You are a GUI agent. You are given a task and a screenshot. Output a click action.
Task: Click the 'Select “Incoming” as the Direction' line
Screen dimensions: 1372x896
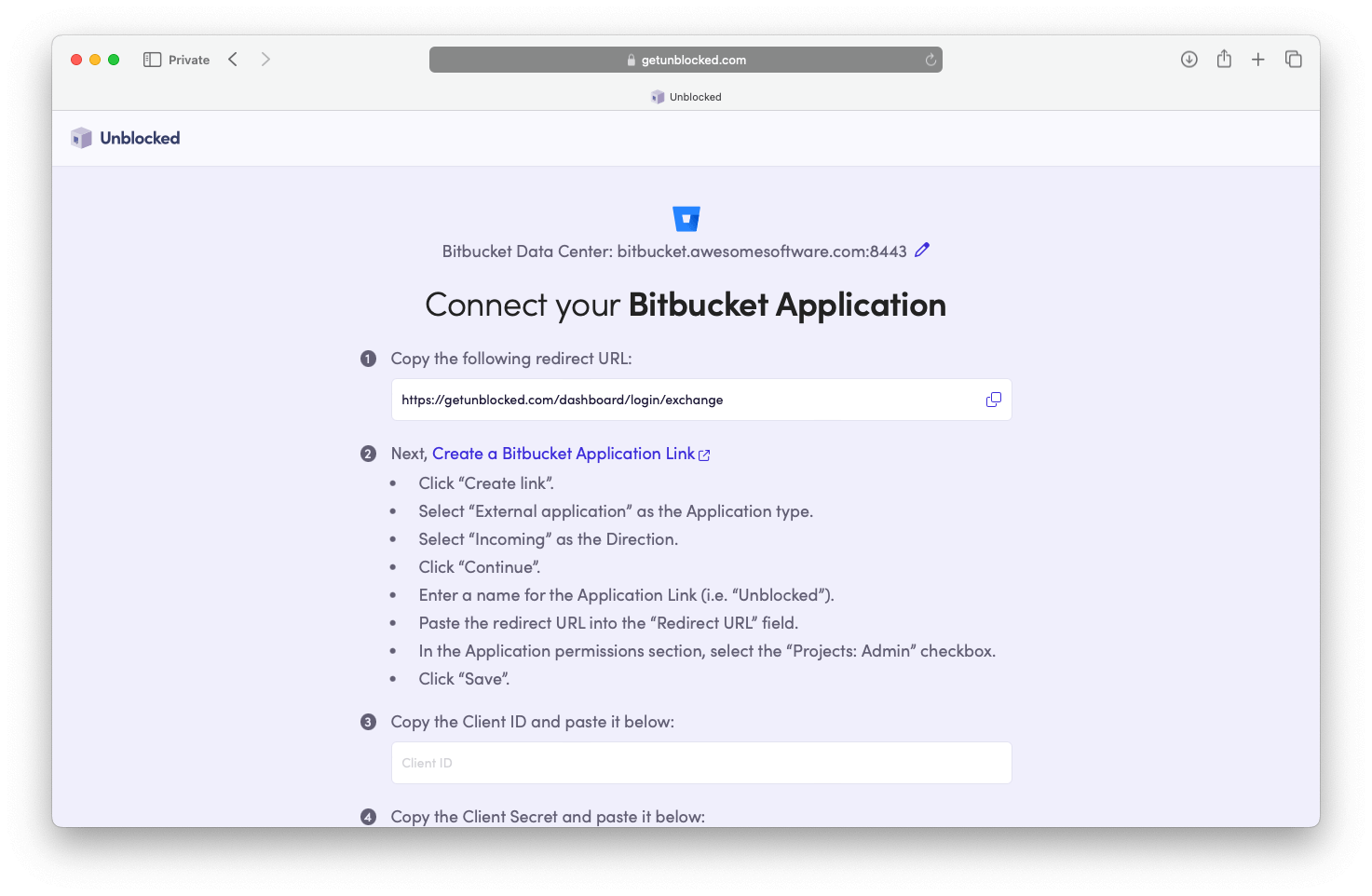pyautogui.click(x=549, y=539)
